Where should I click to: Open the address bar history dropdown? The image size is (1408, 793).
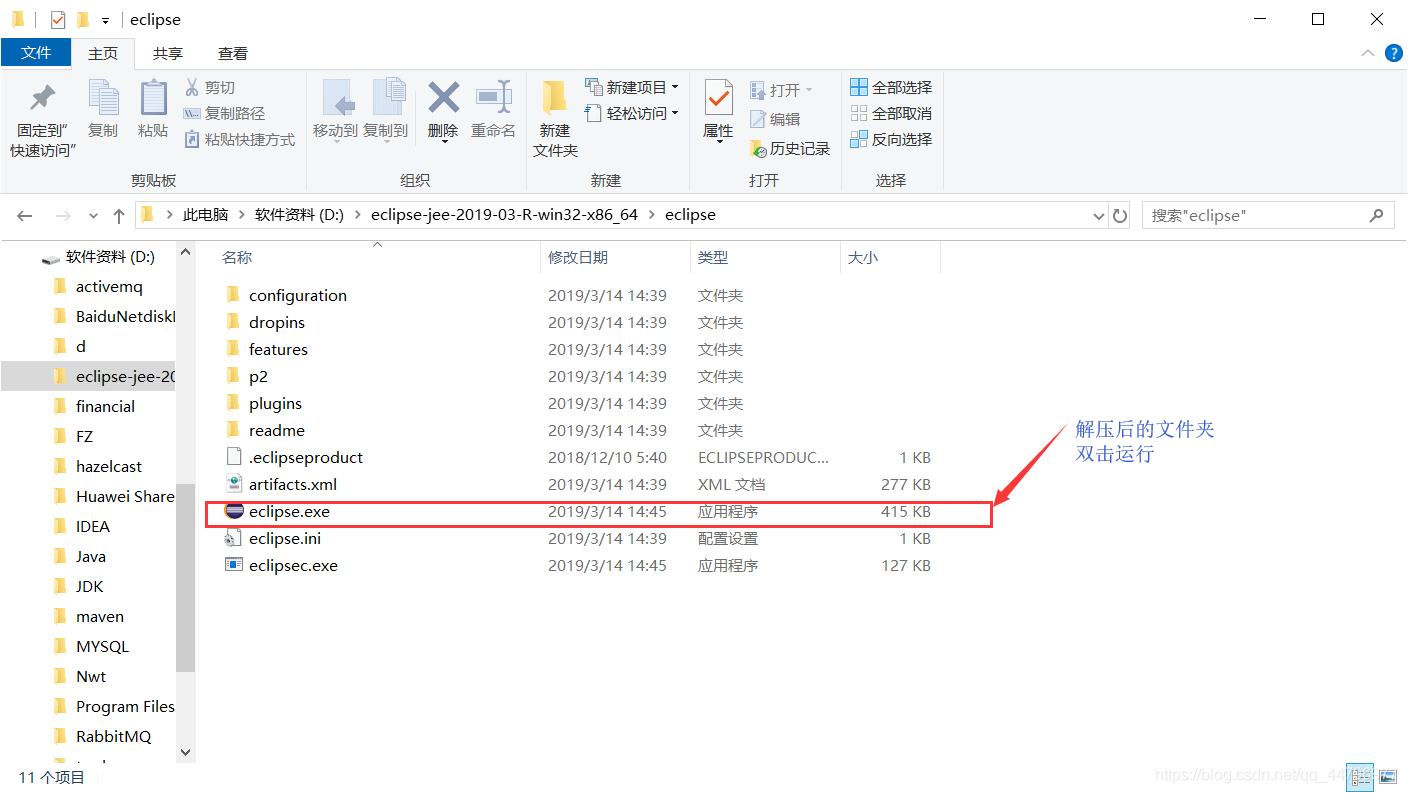[1098, 215]
